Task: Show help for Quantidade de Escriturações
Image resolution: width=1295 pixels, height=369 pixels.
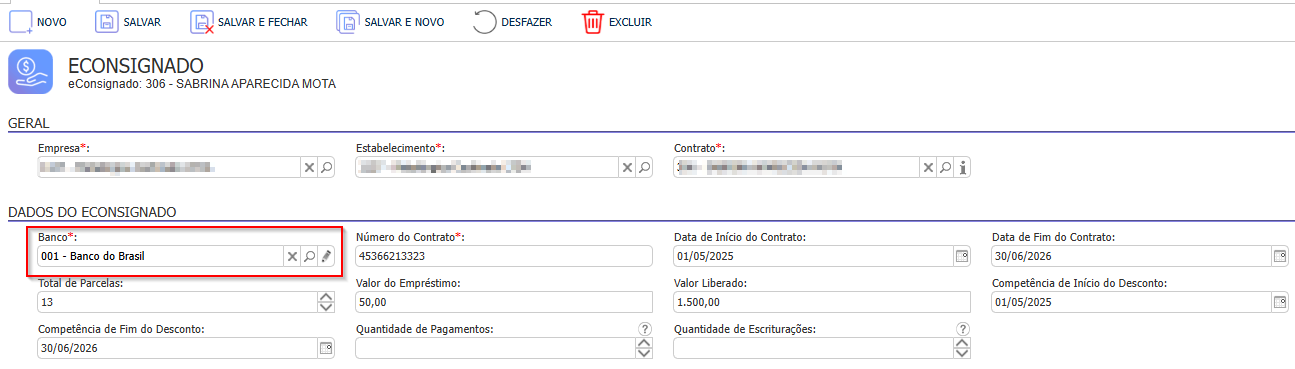Action: pos(963,329)
